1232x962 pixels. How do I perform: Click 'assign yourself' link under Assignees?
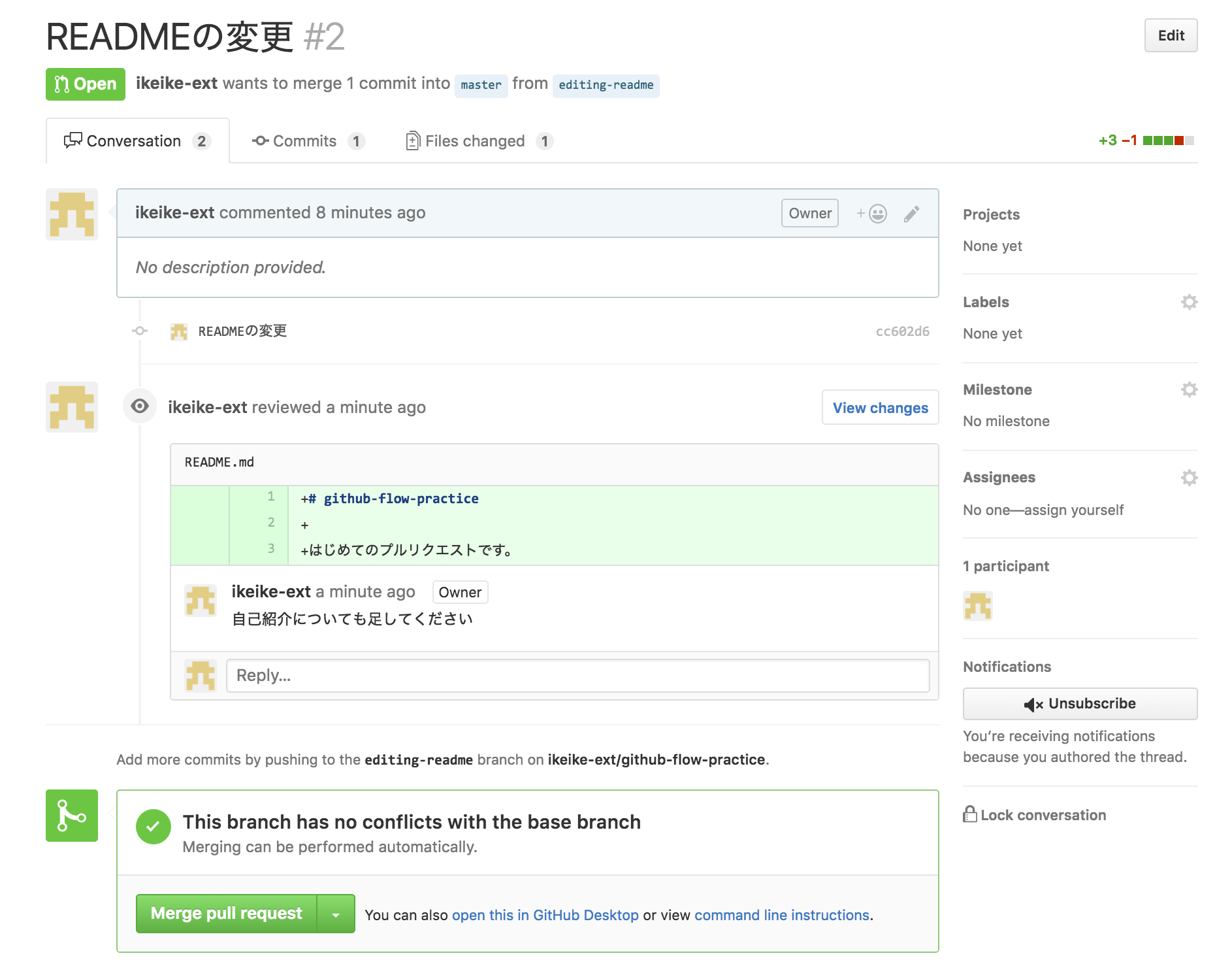pos(1074,510)
